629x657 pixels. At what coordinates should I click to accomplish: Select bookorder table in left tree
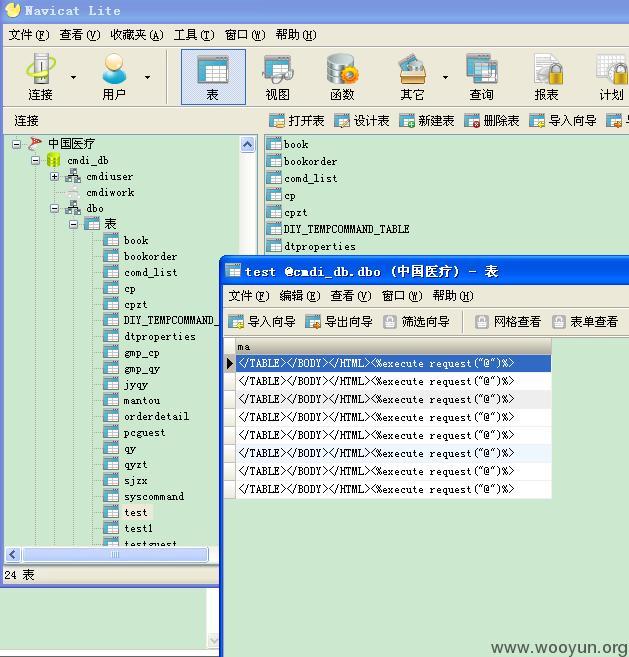pyautogui.click(x=150, y=256)
